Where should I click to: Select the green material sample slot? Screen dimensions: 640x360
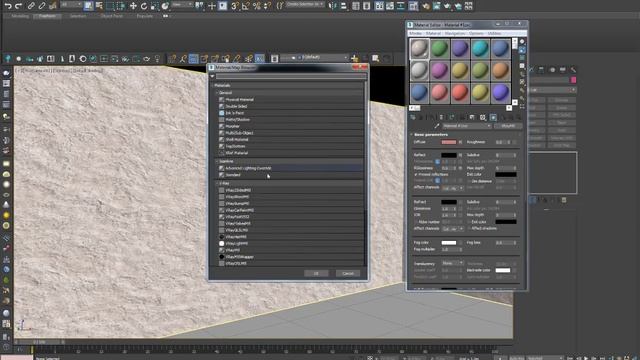pyautogui.click(x=440, y=49)
